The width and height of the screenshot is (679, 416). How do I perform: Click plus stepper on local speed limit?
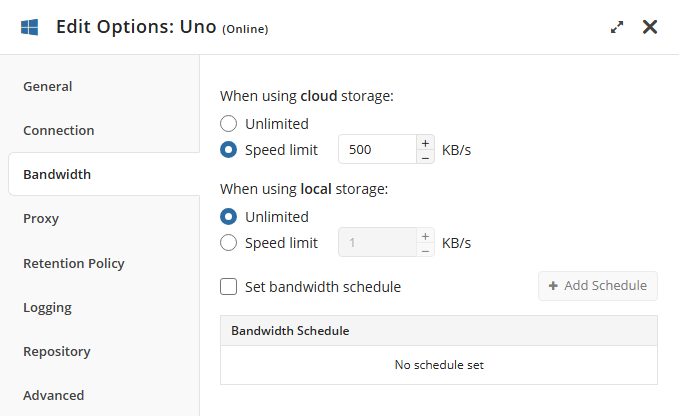coord(425,236)
